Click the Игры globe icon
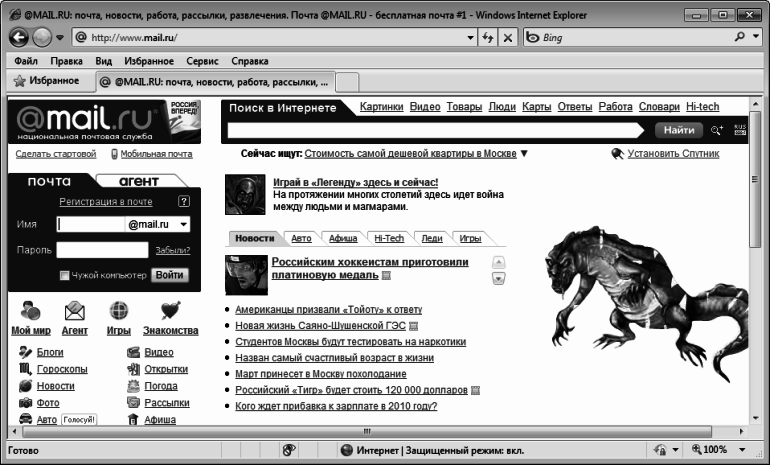This screenshot has width=770, height=465. click(119, 310)
